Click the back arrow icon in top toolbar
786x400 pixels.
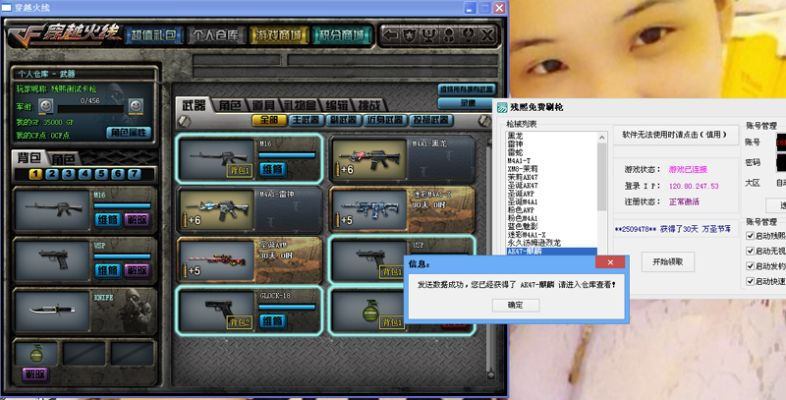coord(389,35)
